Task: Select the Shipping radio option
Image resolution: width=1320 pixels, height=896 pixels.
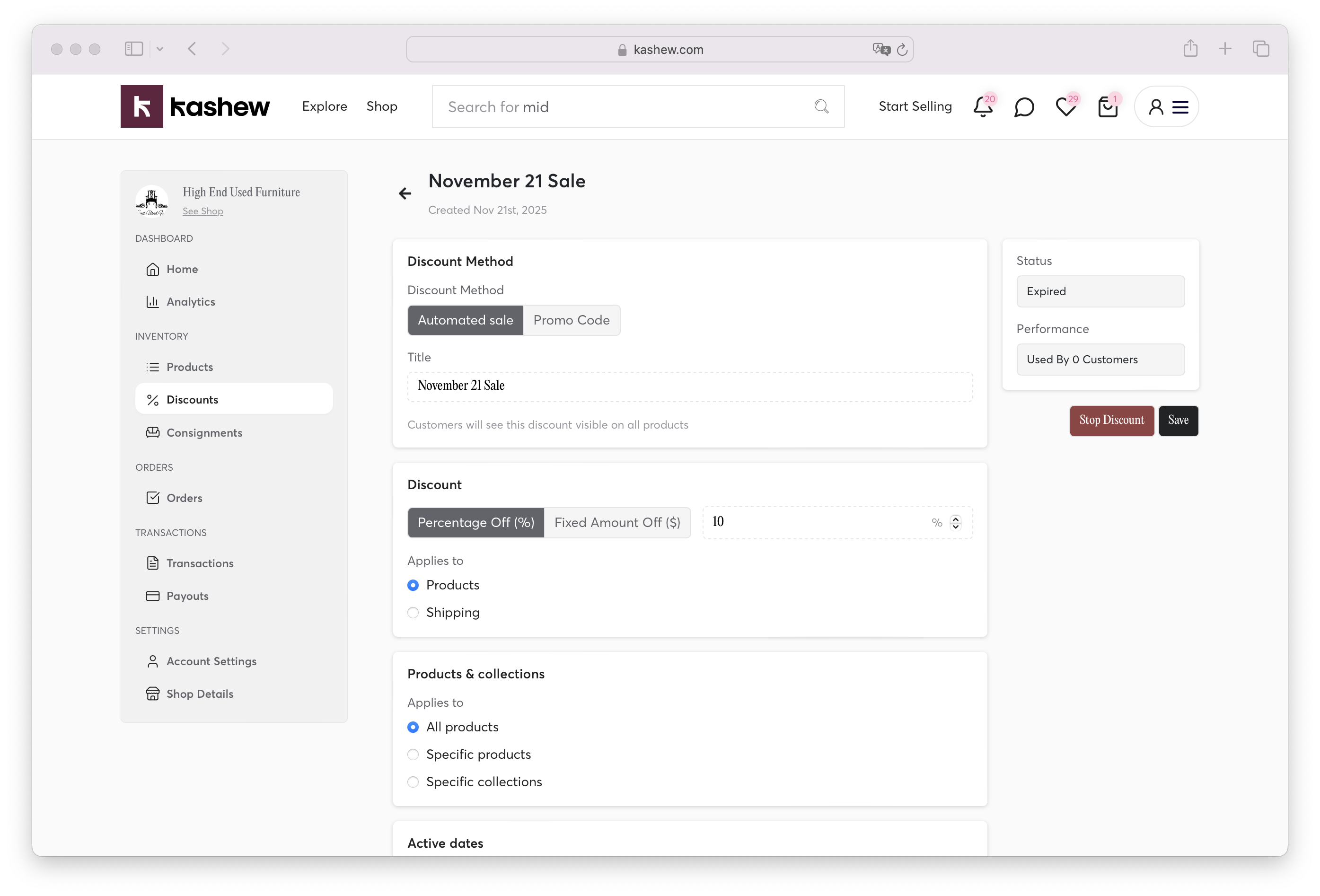Action: tap(413, 613)
